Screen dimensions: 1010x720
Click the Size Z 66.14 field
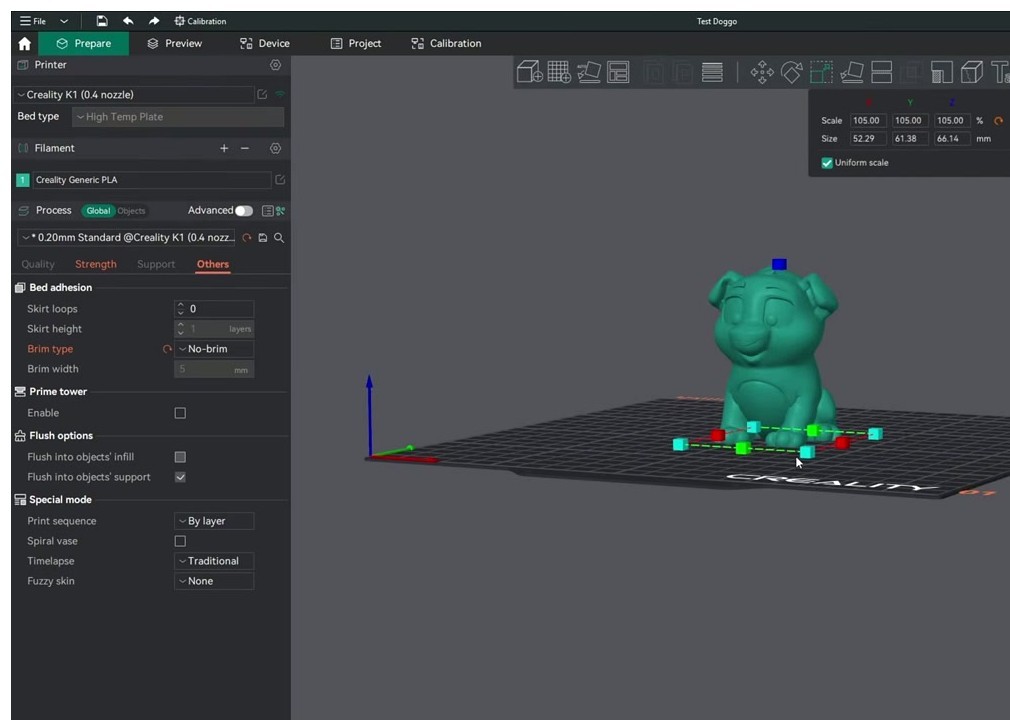[951, 138]
